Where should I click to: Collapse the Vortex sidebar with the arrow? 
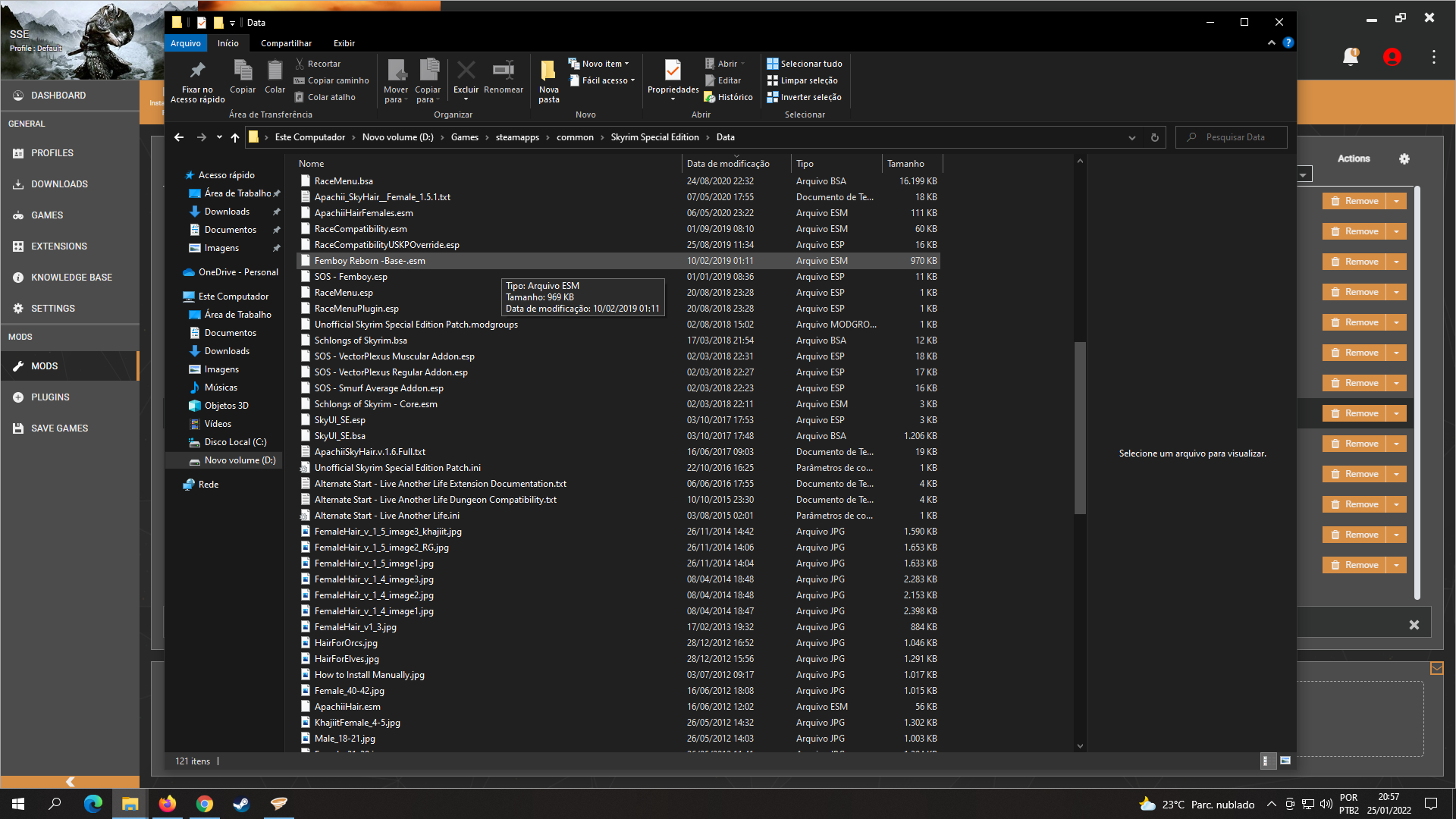70,782
